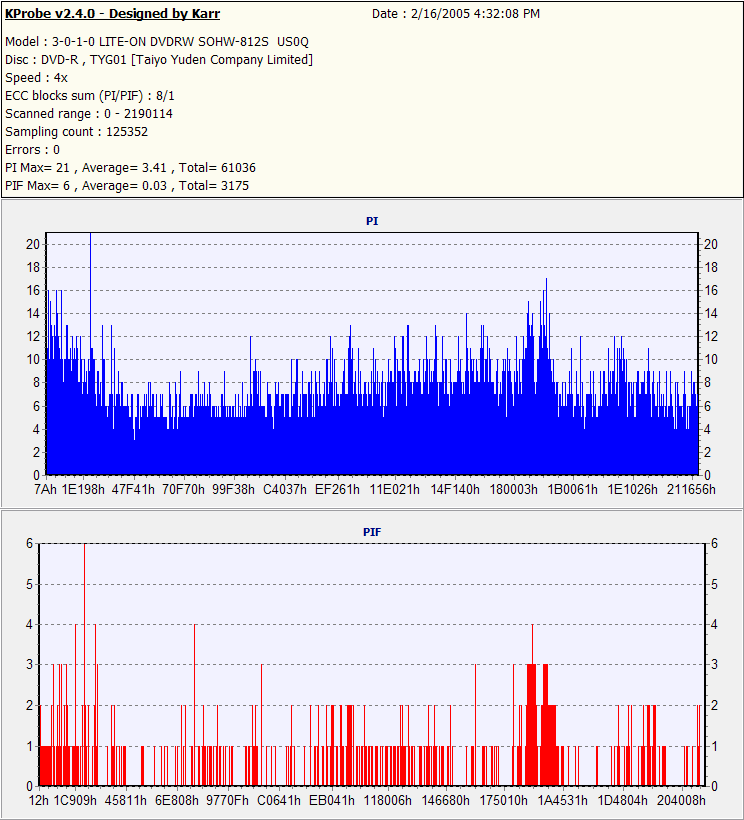Click the EB041h label on PIF x-axis
The width and height of the screenshot is (744, 820).
coord(331,801)
